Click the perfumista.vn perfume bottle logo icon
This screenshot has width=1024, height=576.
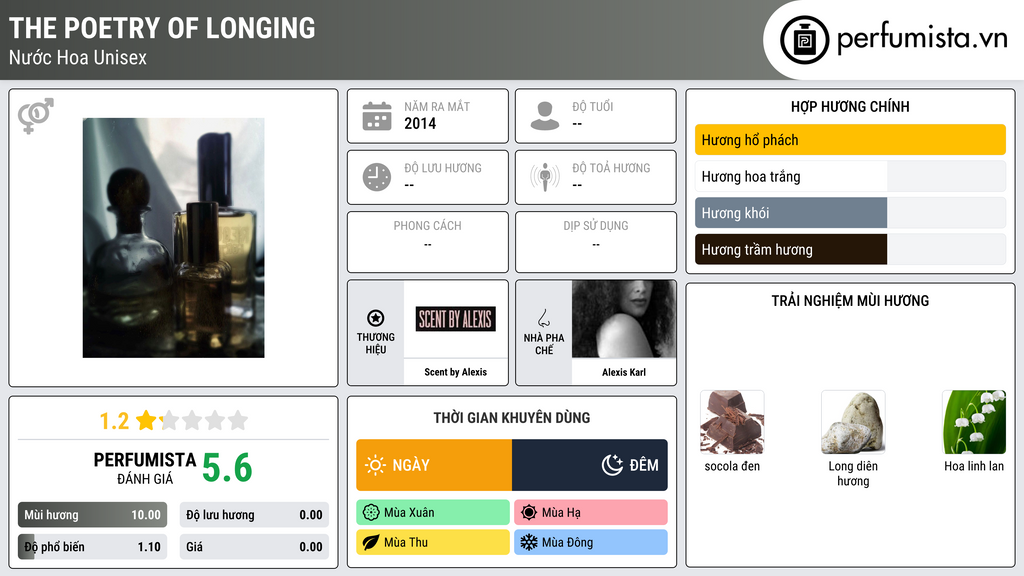805,40
